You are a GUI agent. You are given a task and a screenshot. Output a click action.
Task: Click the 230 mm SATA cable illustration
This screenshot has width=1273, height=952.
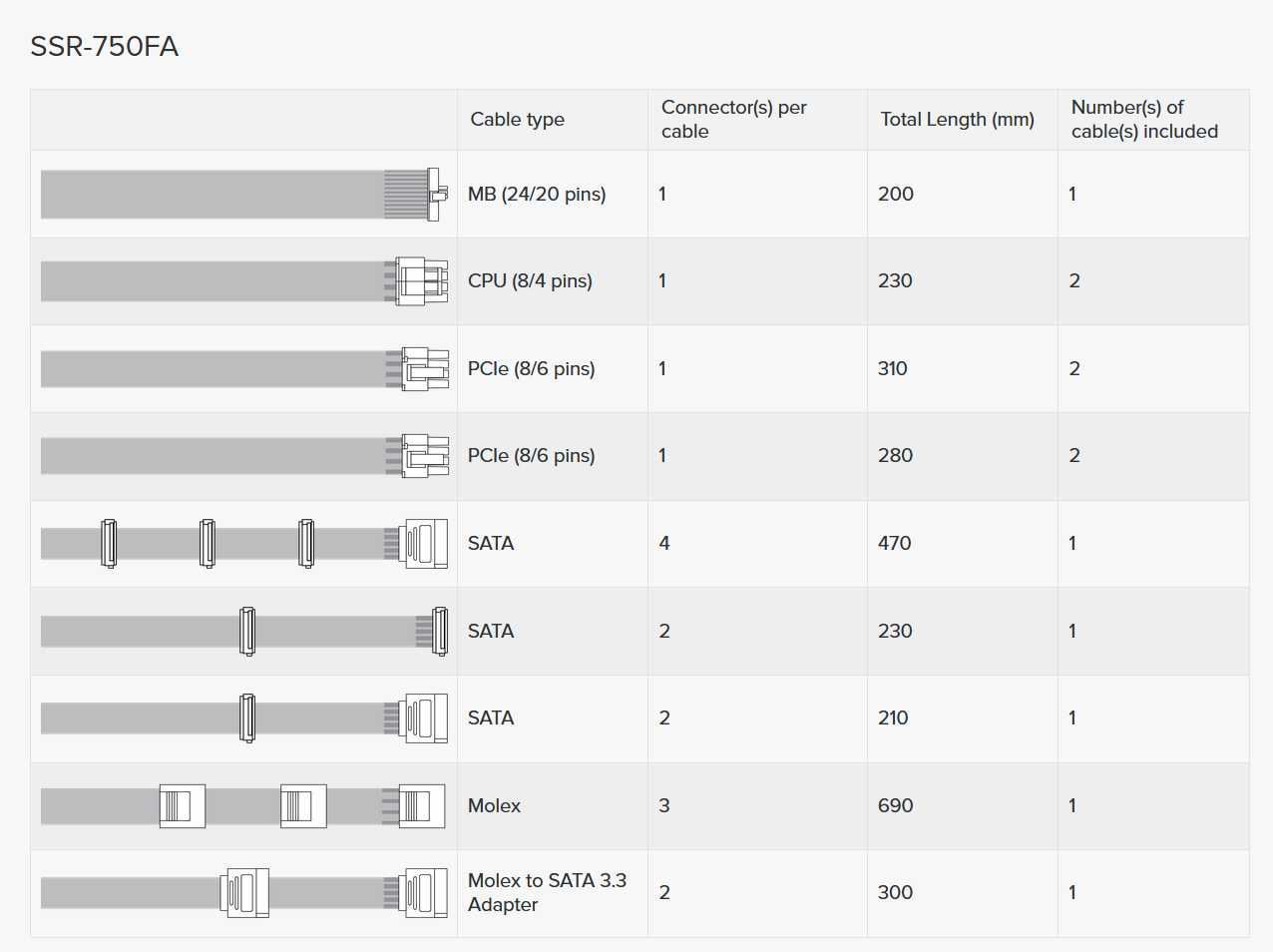click(x=244, y=631)
